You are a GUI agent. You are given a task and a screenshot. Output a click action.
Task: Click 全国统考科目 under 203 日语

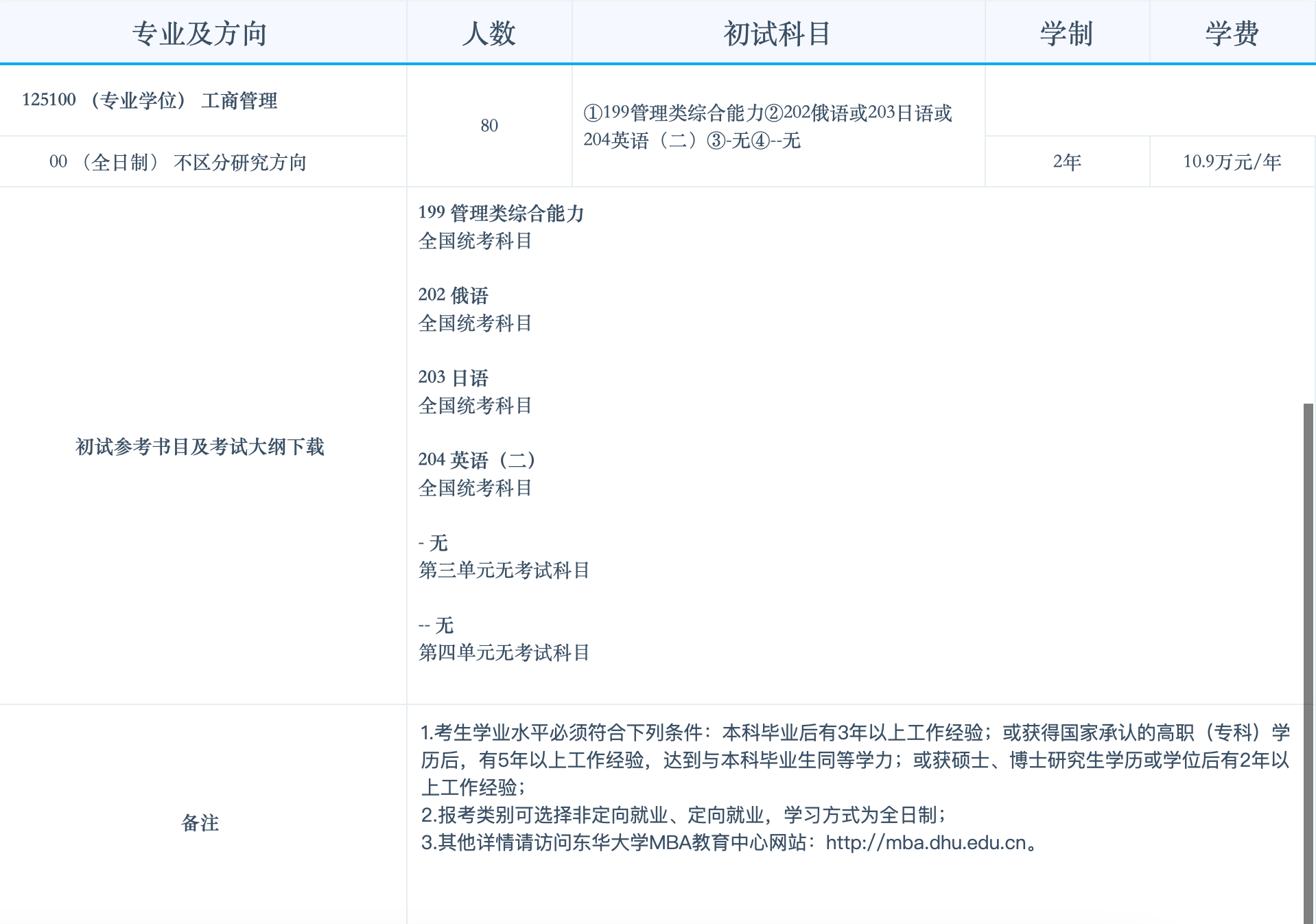tap(475, 406)
